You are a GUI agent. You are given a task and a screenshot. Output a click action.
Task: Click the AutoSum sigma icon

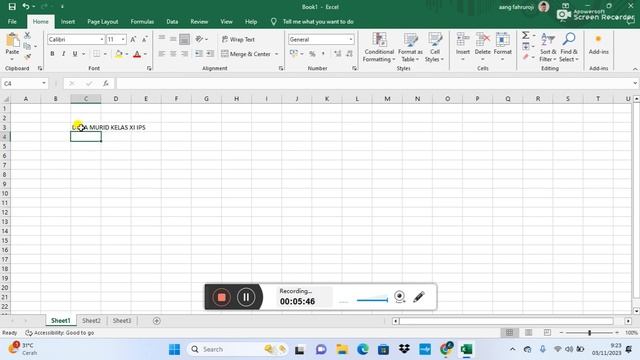point(526,36)
